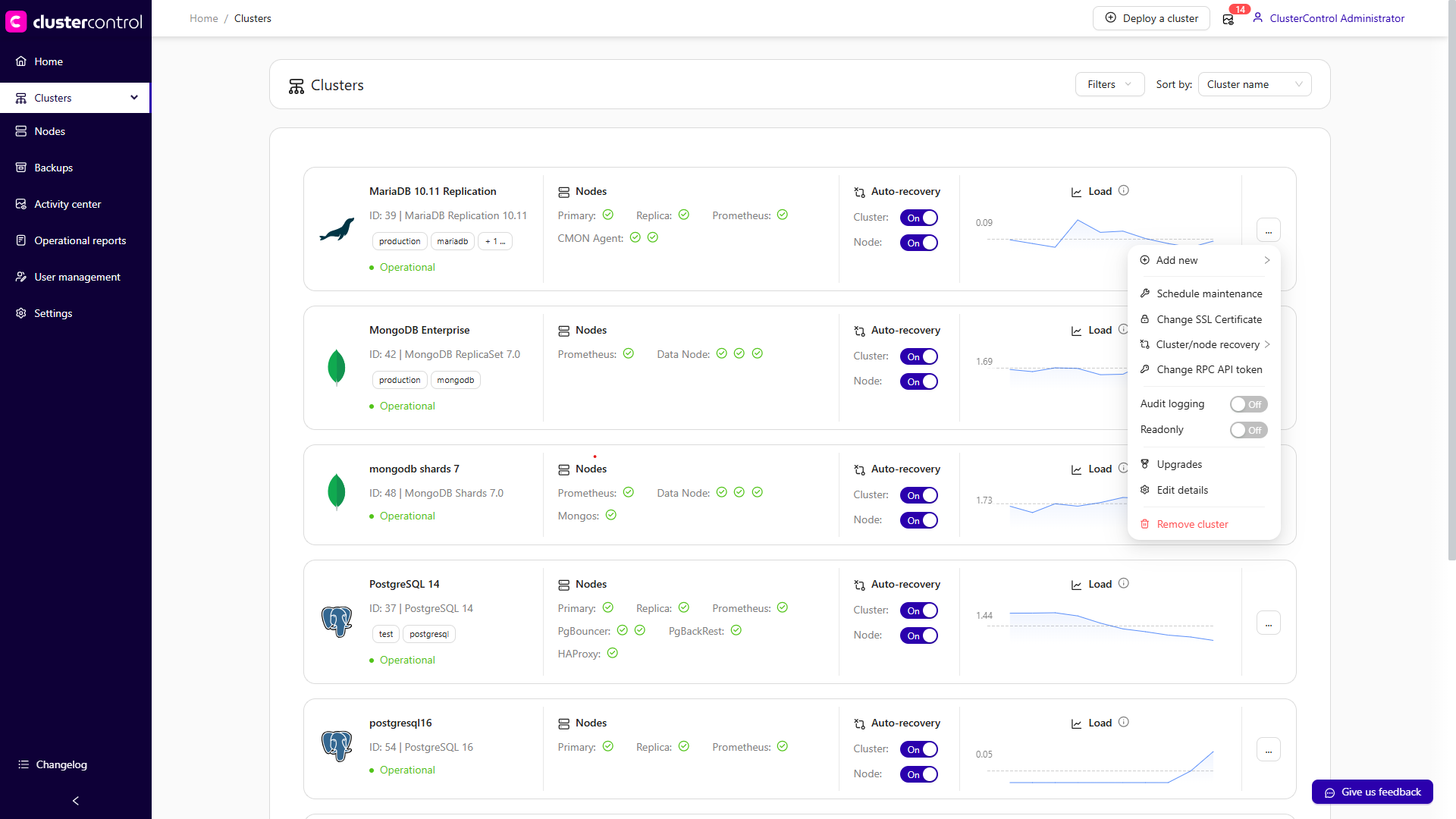The width and height of the screenshot is (1456, 819).
Task: Open the Home breadcrumb link
Action: [203, 18]
